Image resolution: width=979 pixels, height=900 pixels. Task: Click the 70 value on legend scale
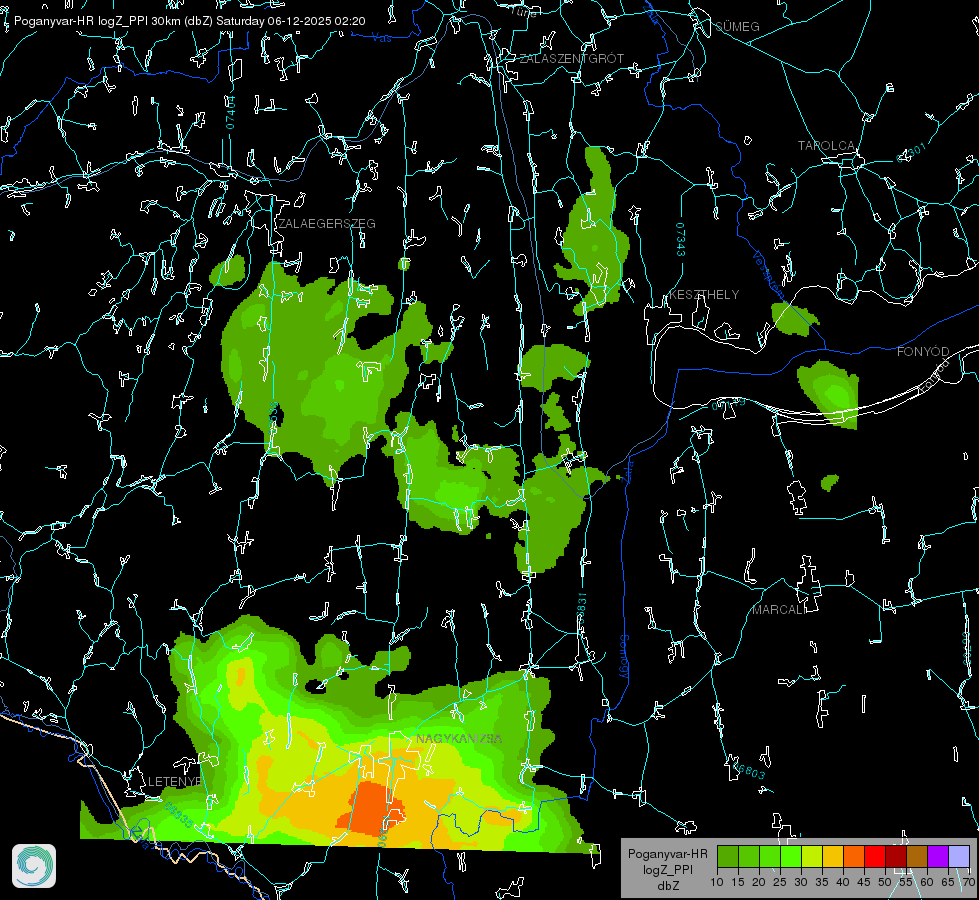968,883
